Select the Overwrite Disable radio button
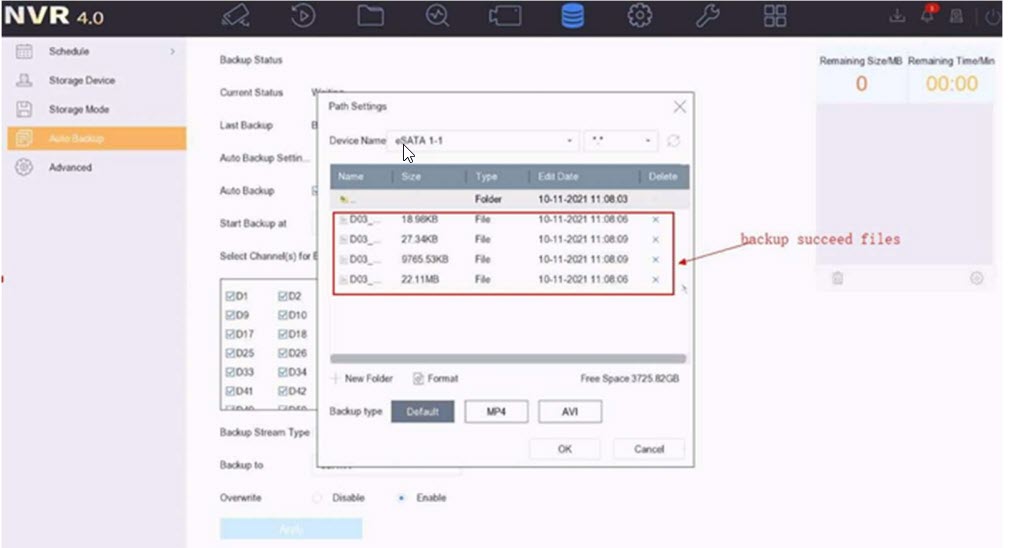 pyautogui.click(x=317, y=498)
